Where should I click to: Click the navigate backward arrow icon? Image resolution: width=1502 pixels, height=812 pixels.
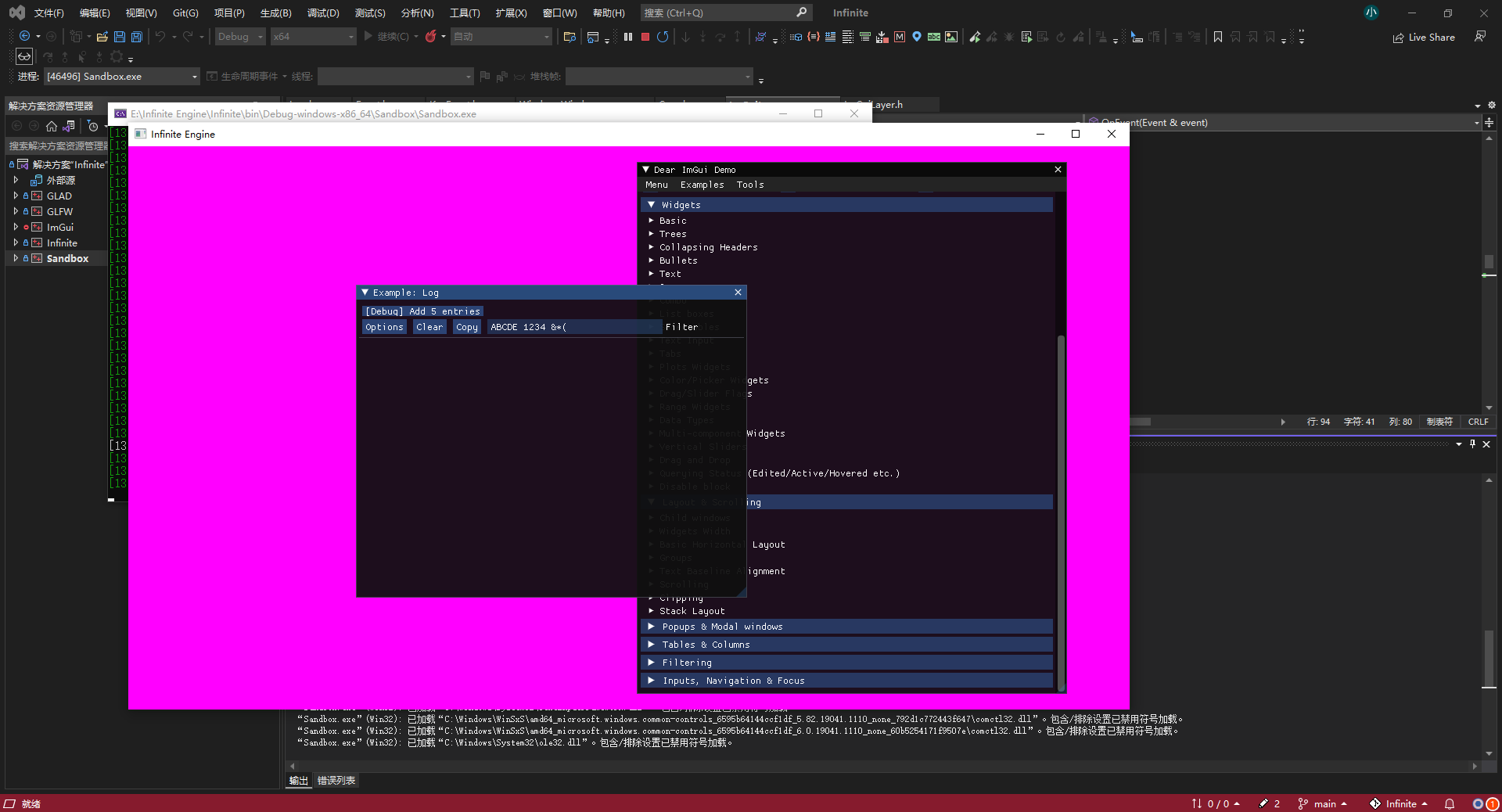(x=25, y=37)
